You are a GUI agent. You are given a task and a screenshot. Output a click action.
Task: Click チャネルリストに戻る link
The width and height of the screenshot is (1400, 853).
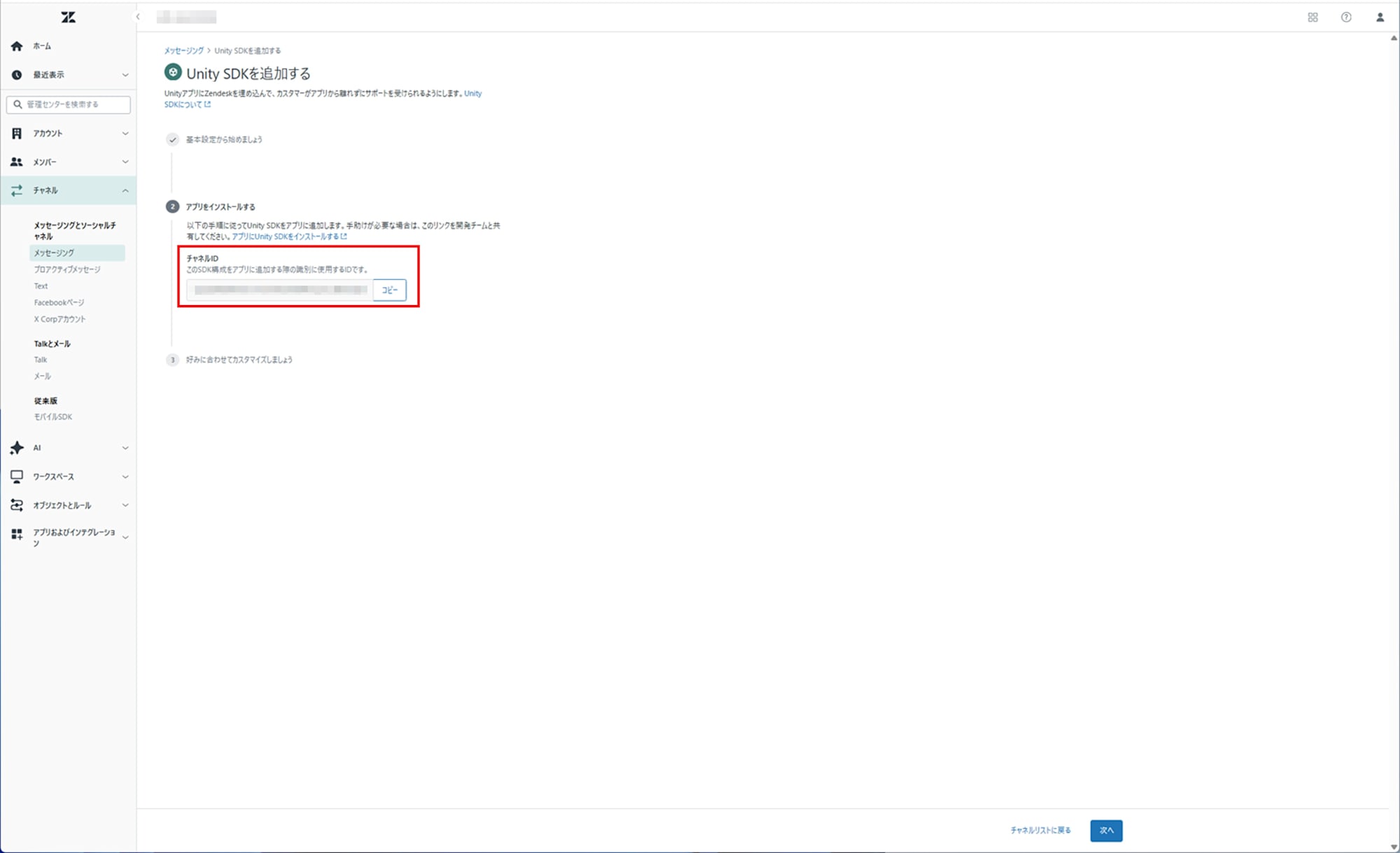pos(1040,831)
